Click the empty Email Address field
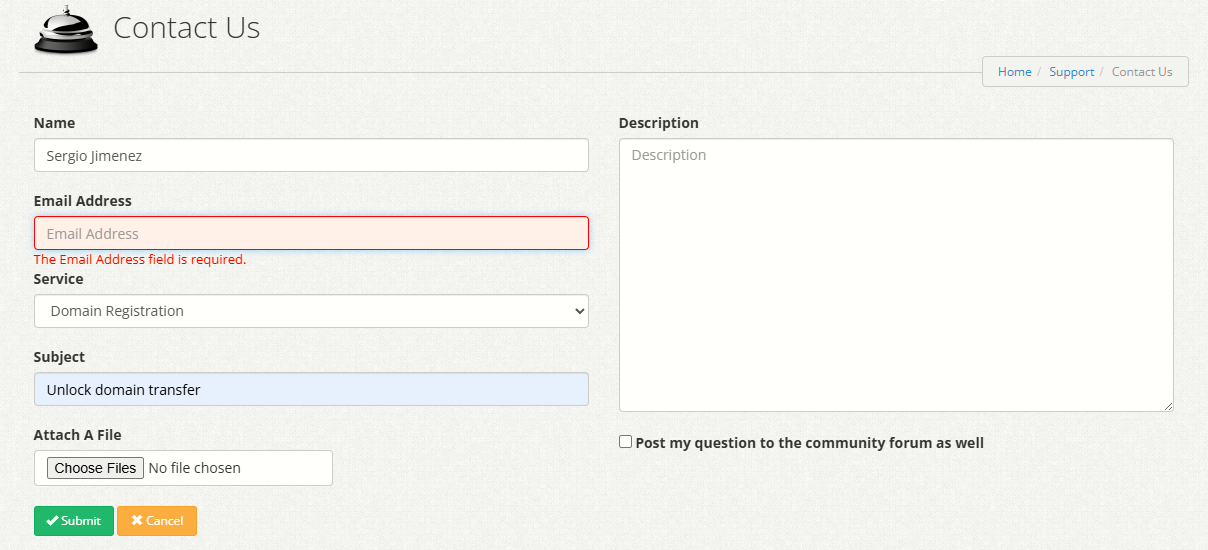This screenshot has width=1208, height=550. tap(311, 233)
